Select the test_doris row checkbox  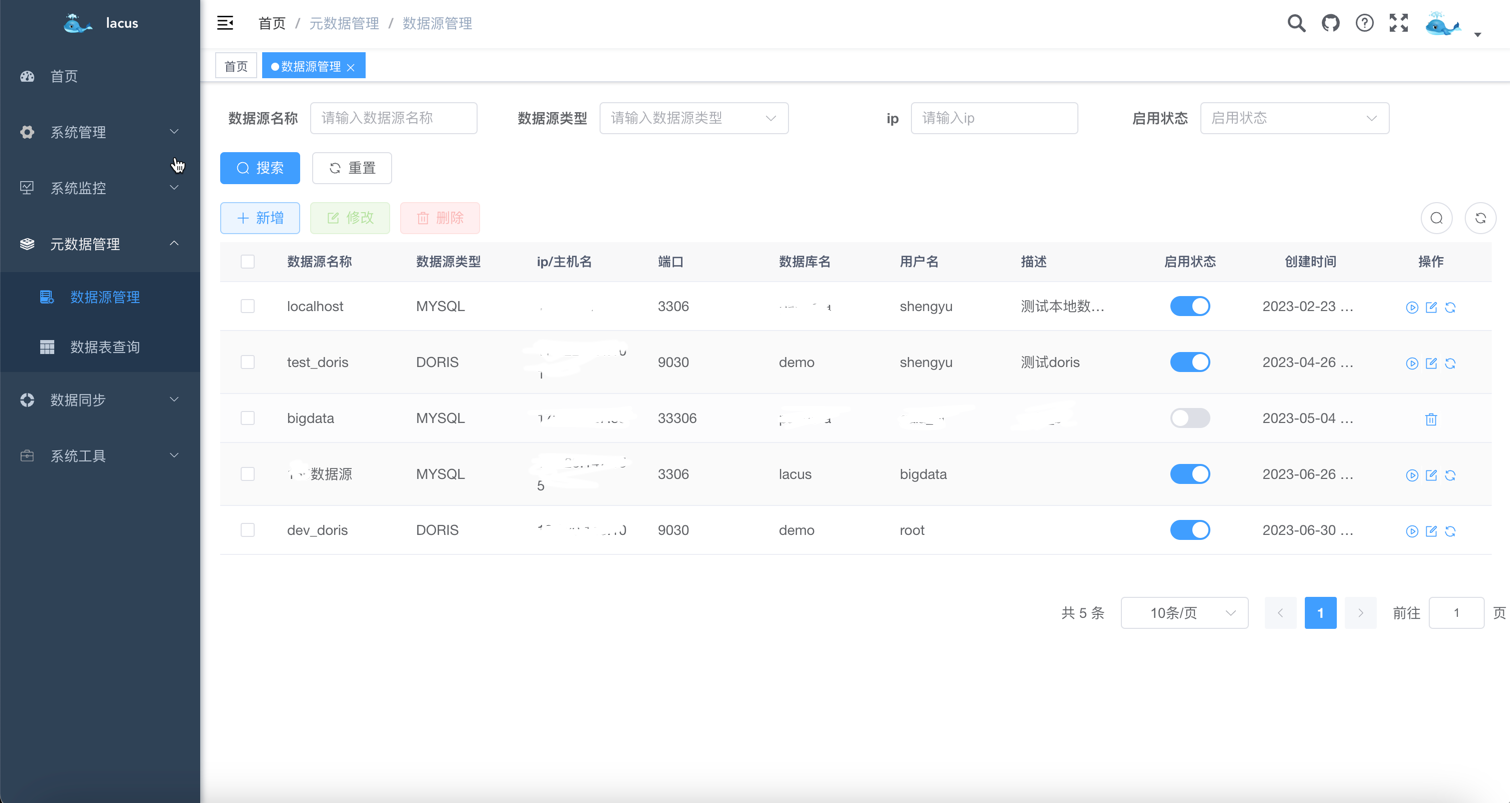247,362
